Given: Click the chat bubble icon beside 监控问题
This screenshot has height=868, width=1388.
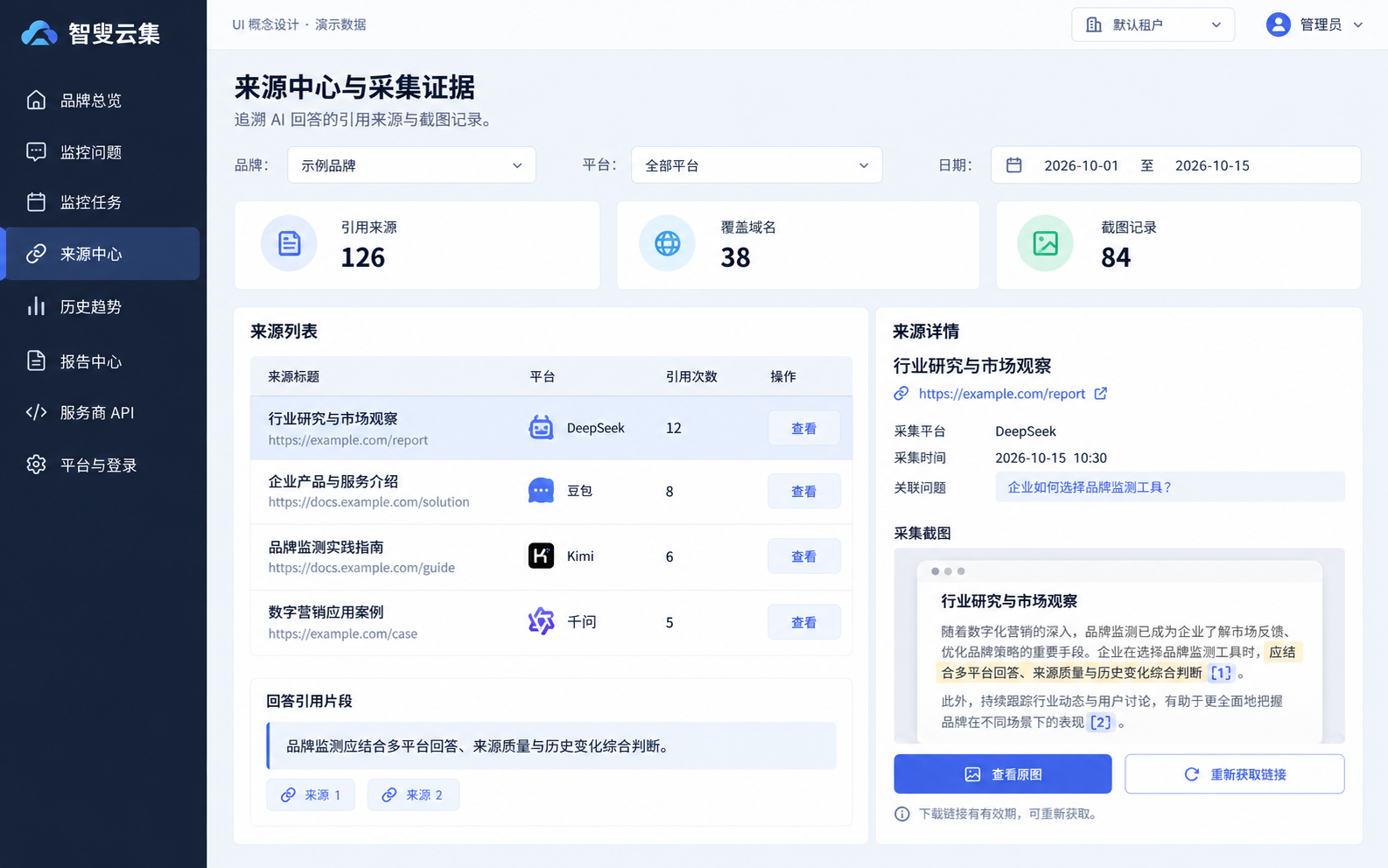Looking at the screenshot, I should coord(36,151).
